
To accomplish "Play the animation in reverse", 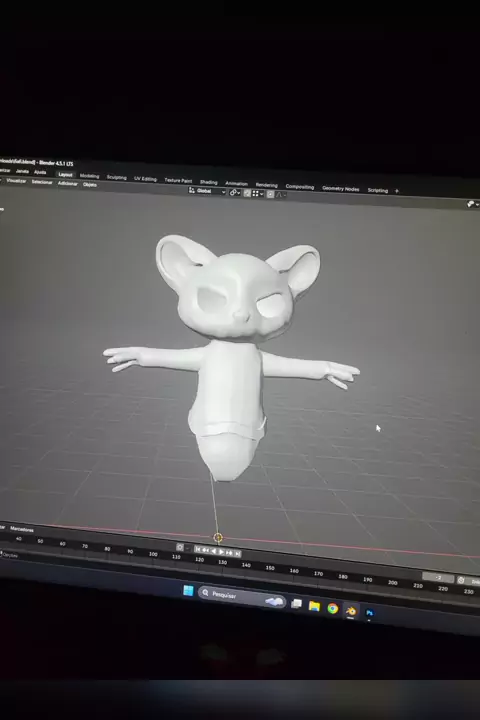I will (x=213, y=551).
